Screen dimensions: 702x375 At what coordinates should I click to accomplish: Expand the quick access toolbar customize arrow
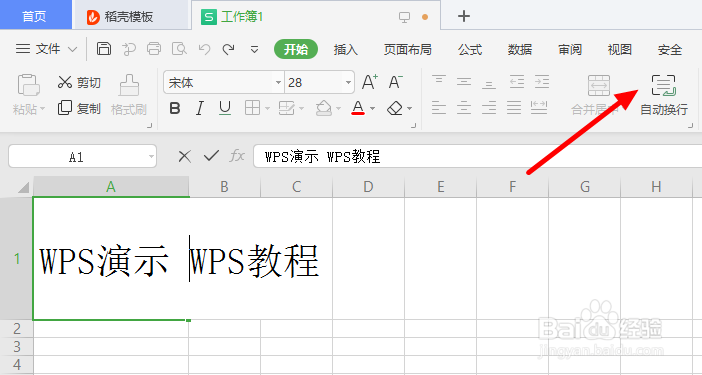pyautogui.click(x=254, y=49)
